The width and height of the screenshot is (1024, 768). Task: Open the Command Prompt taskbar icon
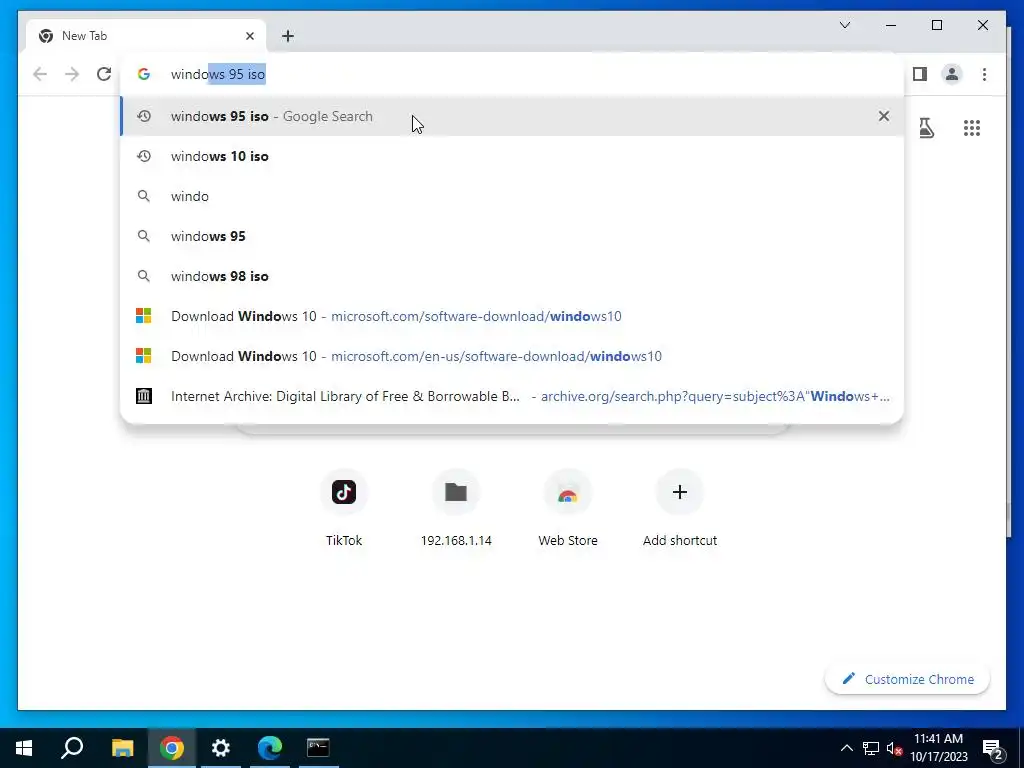tap(318, 748)
